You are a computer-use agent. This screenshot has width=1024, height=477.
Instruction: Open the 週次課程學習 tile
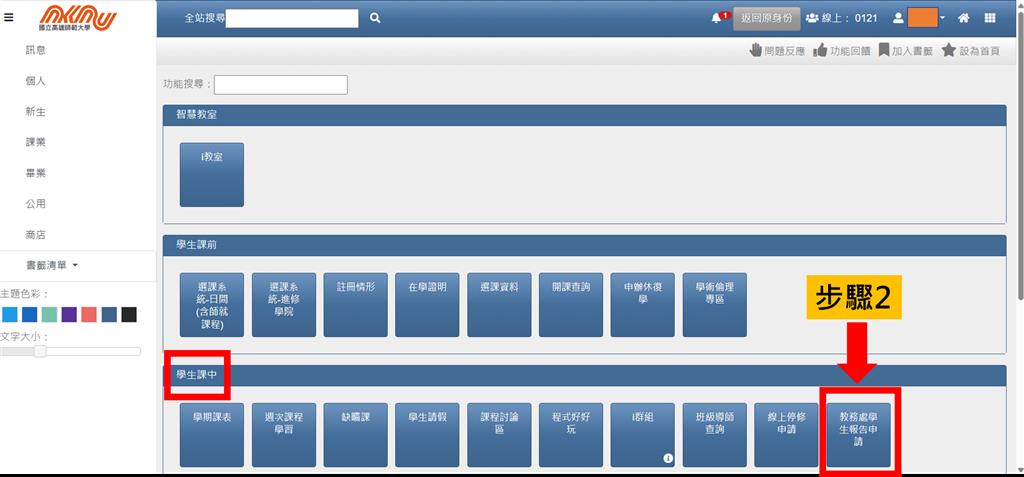(283, 435)
